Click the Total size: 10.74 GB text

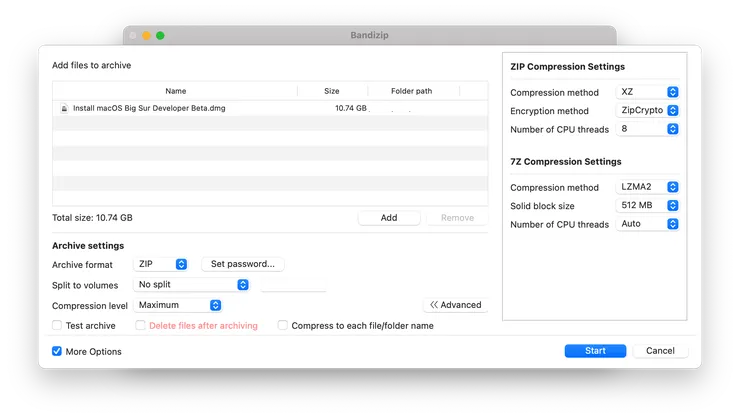[92, 218]
